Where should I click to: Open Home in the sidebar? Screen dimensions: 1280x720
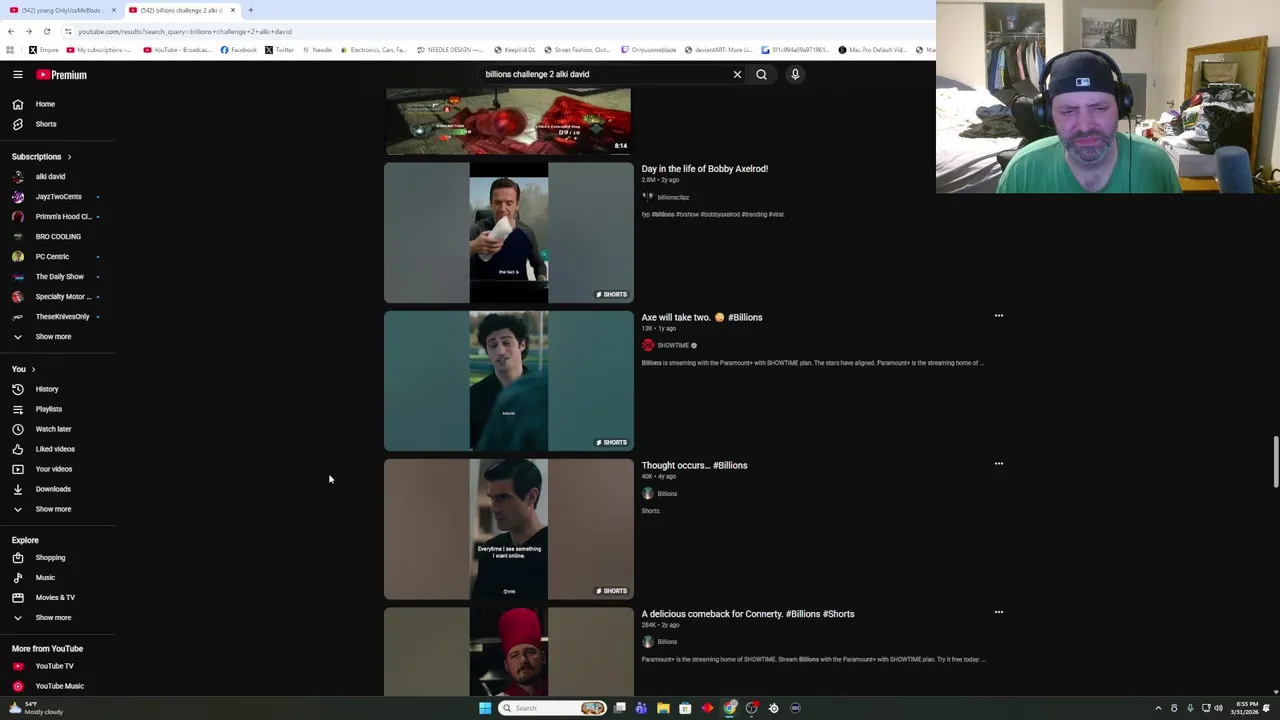click(45, 104)
